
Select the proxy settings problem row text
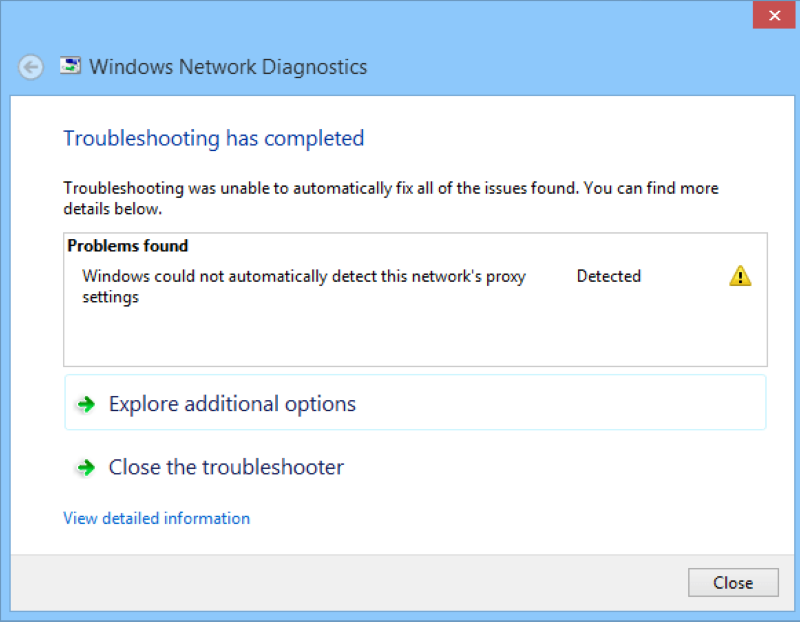tap(304, 286)
